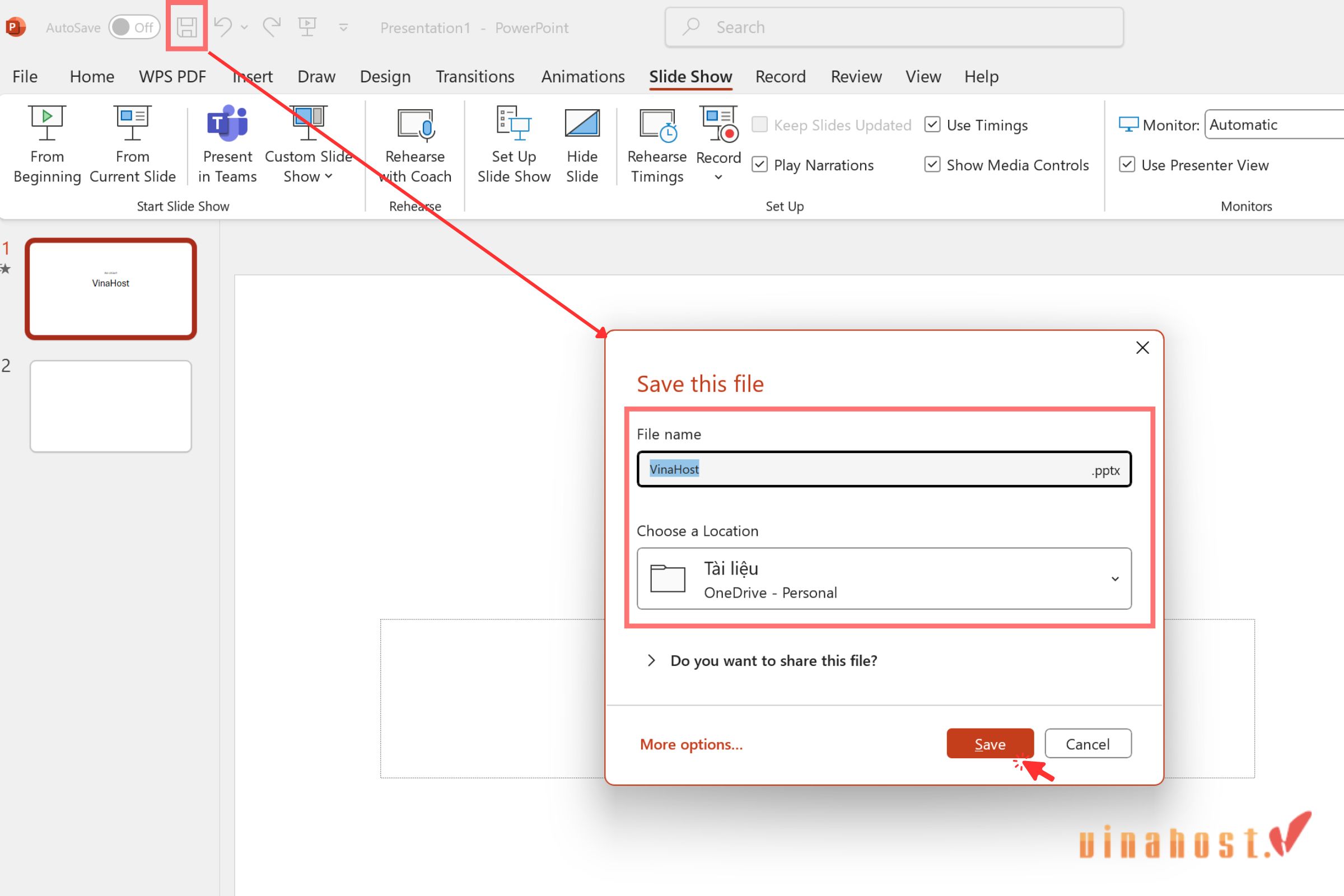The image size is (1344, 896).
Task: Click the Record slide show icon
Action: [x=719, y=123]
